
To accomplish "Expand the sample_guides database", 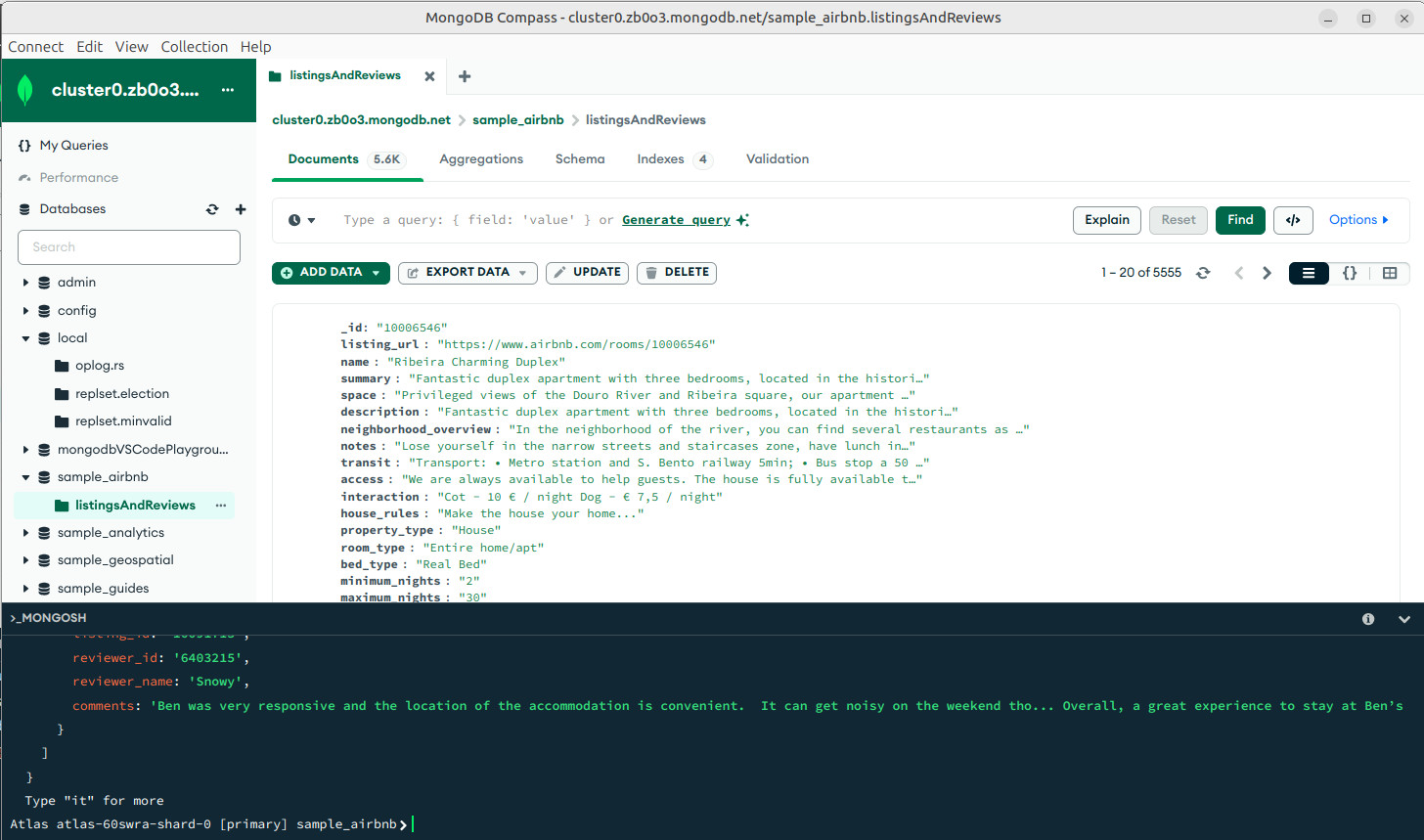I will (x=25, y=589).
